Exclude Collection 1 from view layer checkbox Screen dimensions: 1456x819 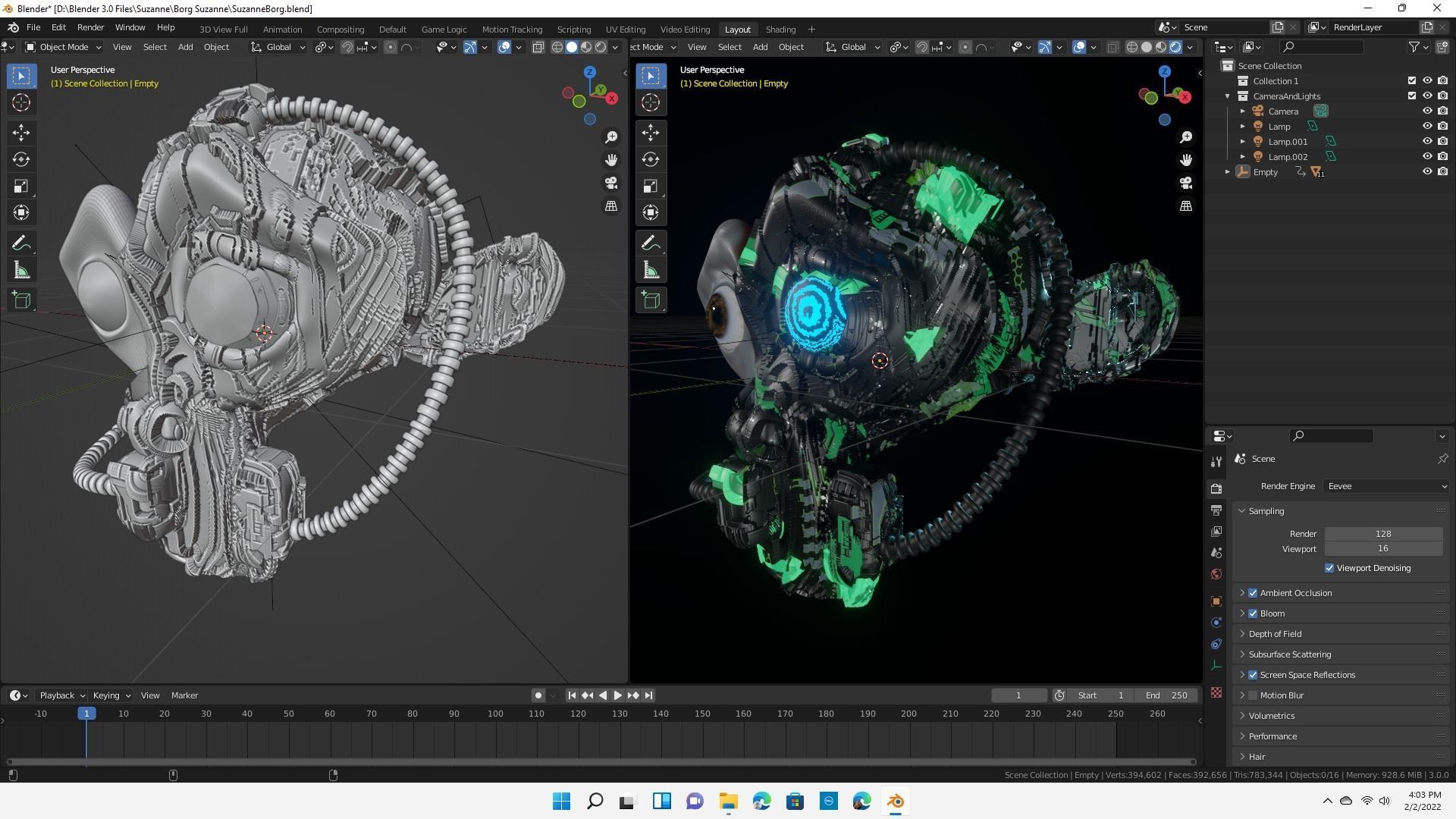tap(1411, 81)
